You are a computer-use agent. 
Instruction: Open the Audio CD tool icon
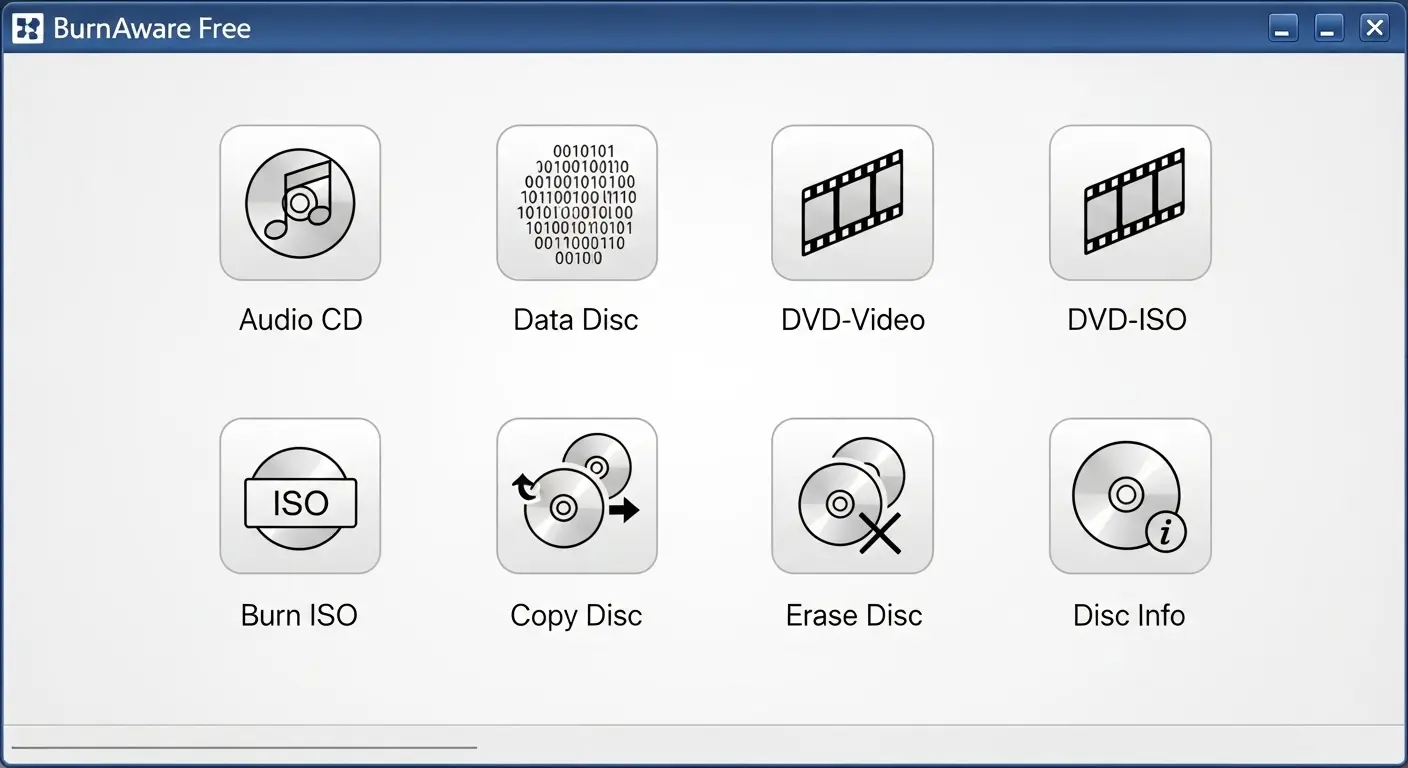click(300, 203)
